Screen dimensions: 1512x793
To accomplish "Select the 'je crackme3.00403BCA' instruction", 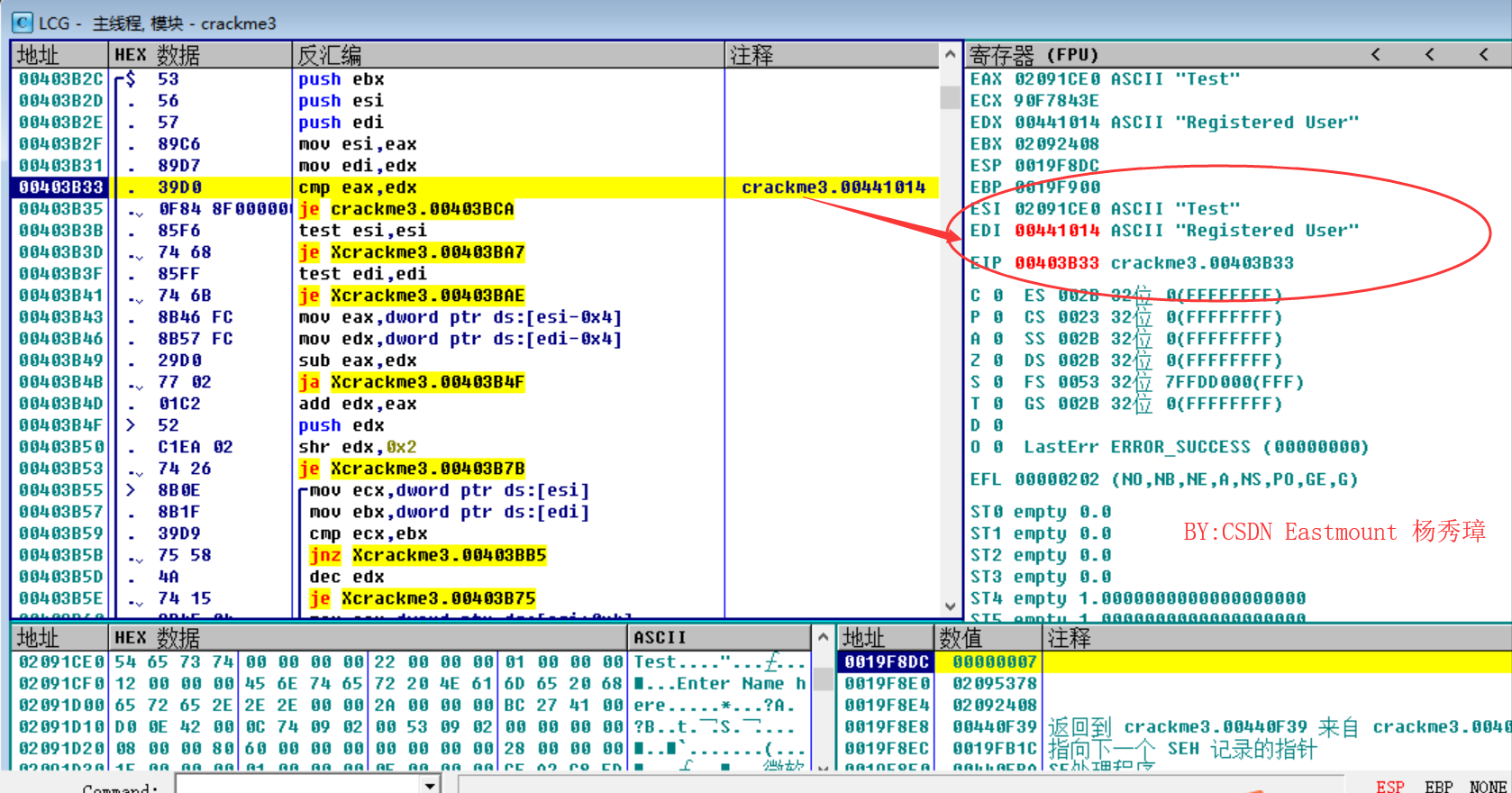I will point(406,209).
